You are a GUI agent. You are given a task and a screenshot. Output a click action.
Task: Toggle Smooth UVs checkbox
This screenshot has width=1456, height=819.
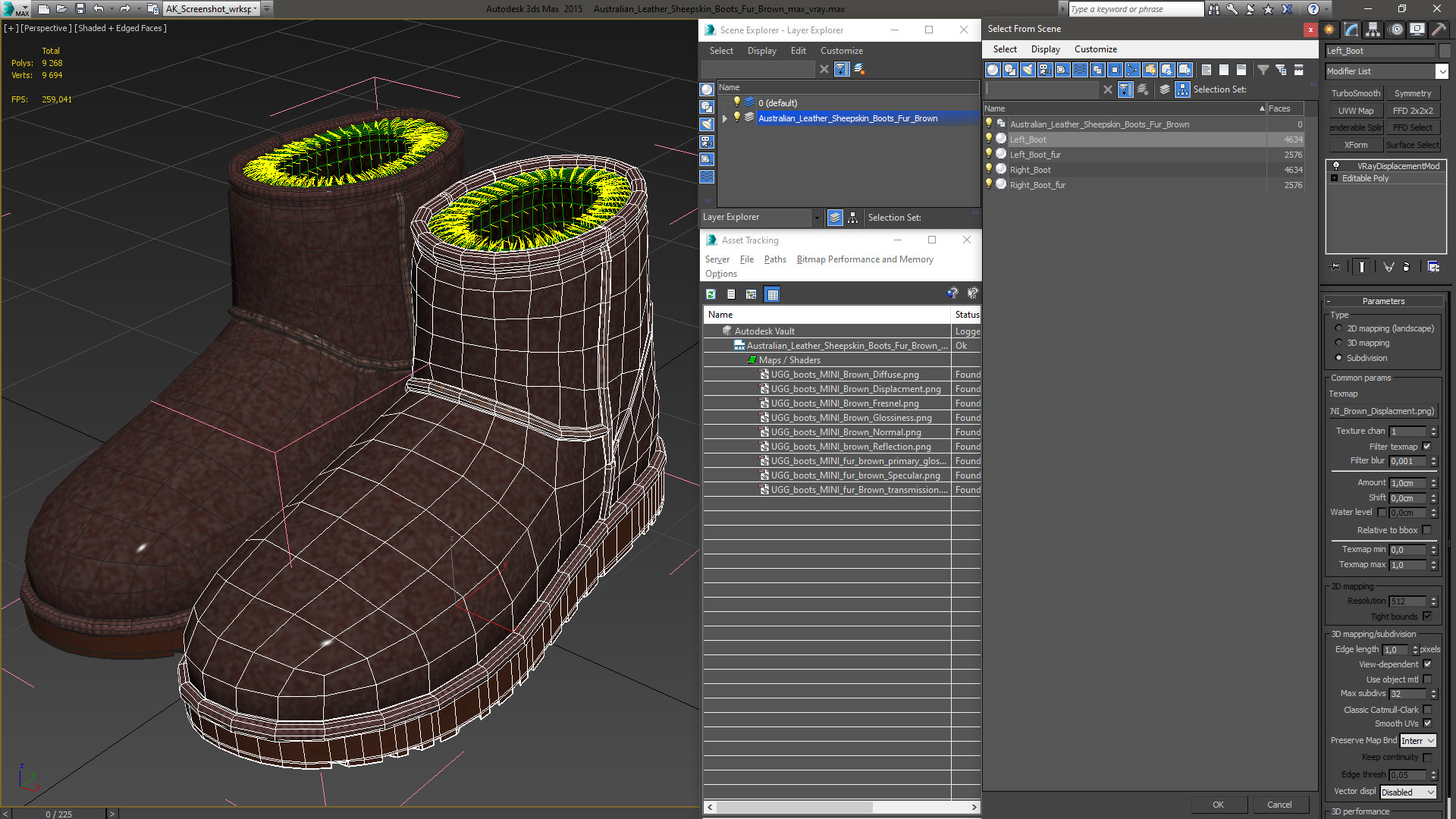1427,723
